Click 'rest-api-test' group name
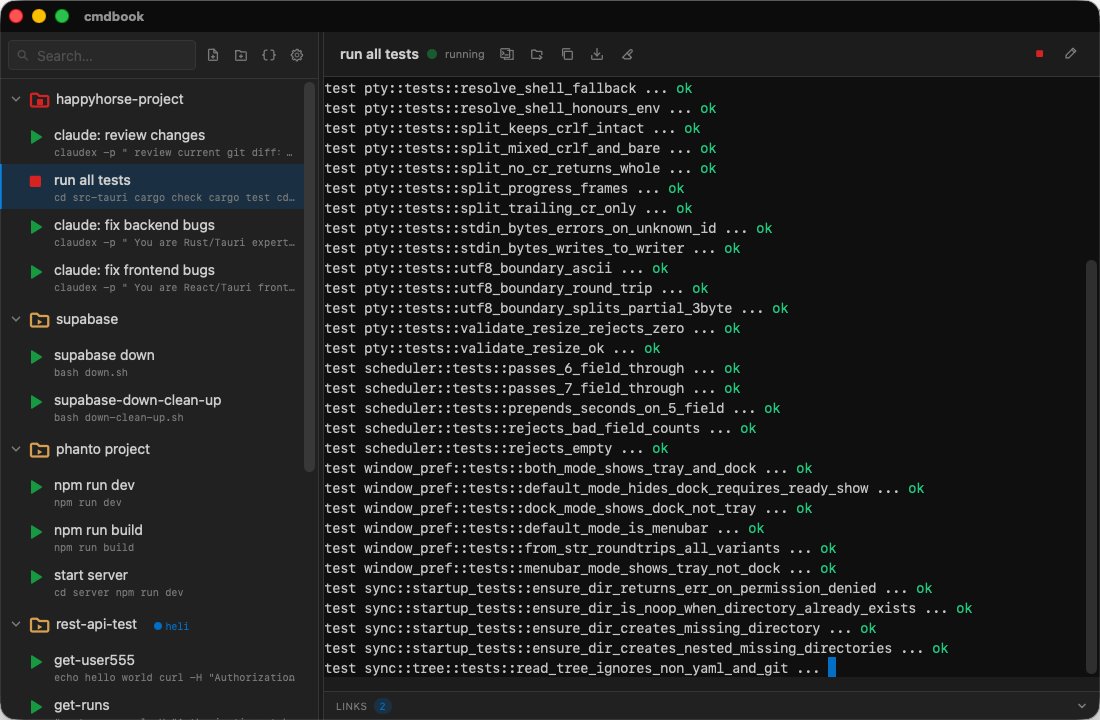Screen dimensions: 1100x720 tap(96, 624)
